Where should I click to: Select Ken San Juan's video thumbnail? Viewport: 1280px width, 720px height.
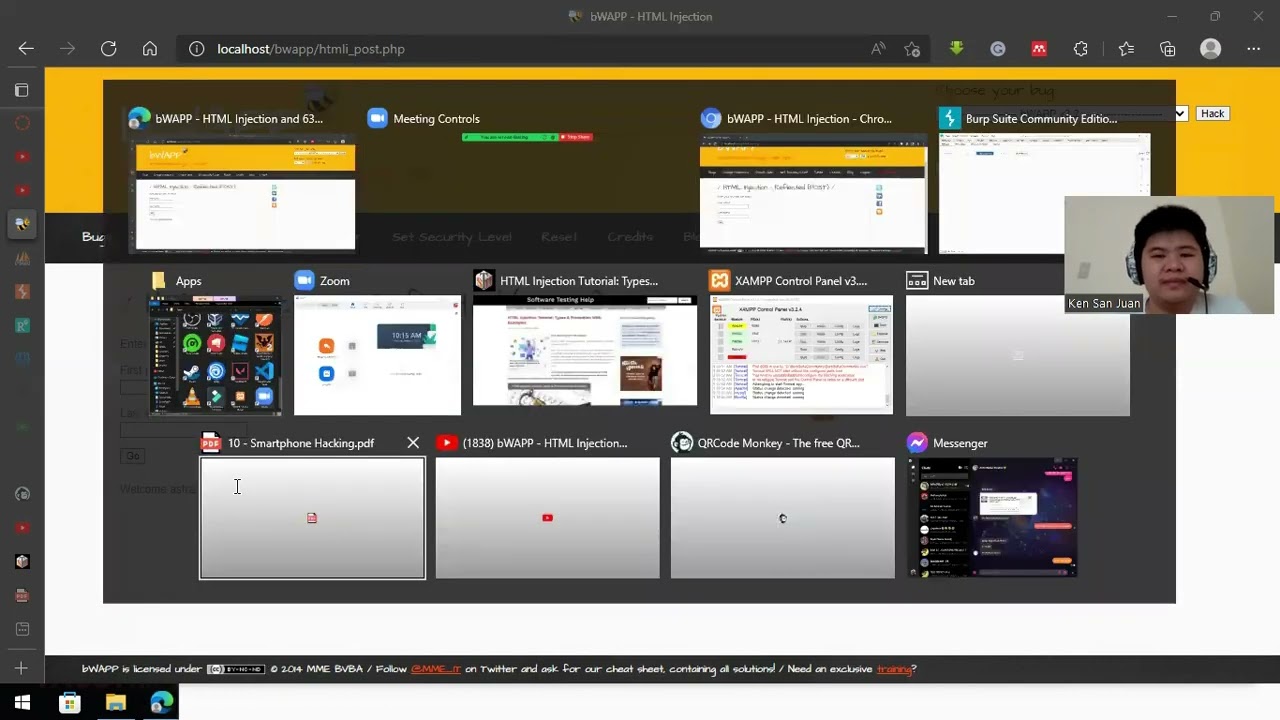(x=1169, y=255)
